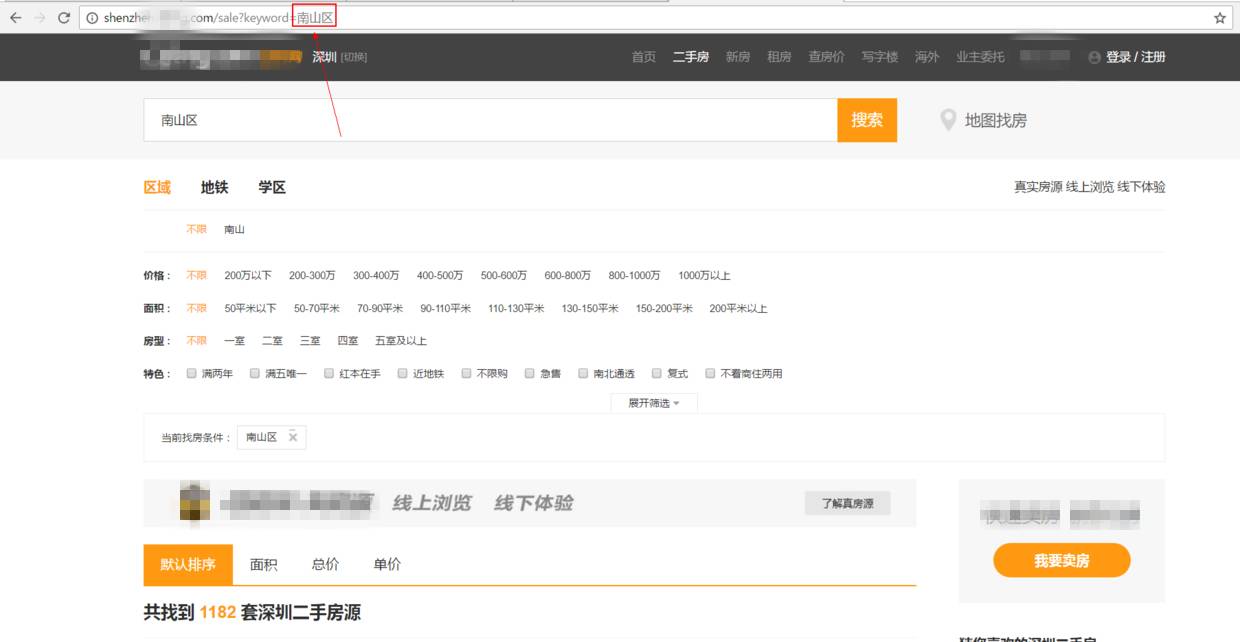
Task: Sort listings by 总价
Action: (326, 564)
